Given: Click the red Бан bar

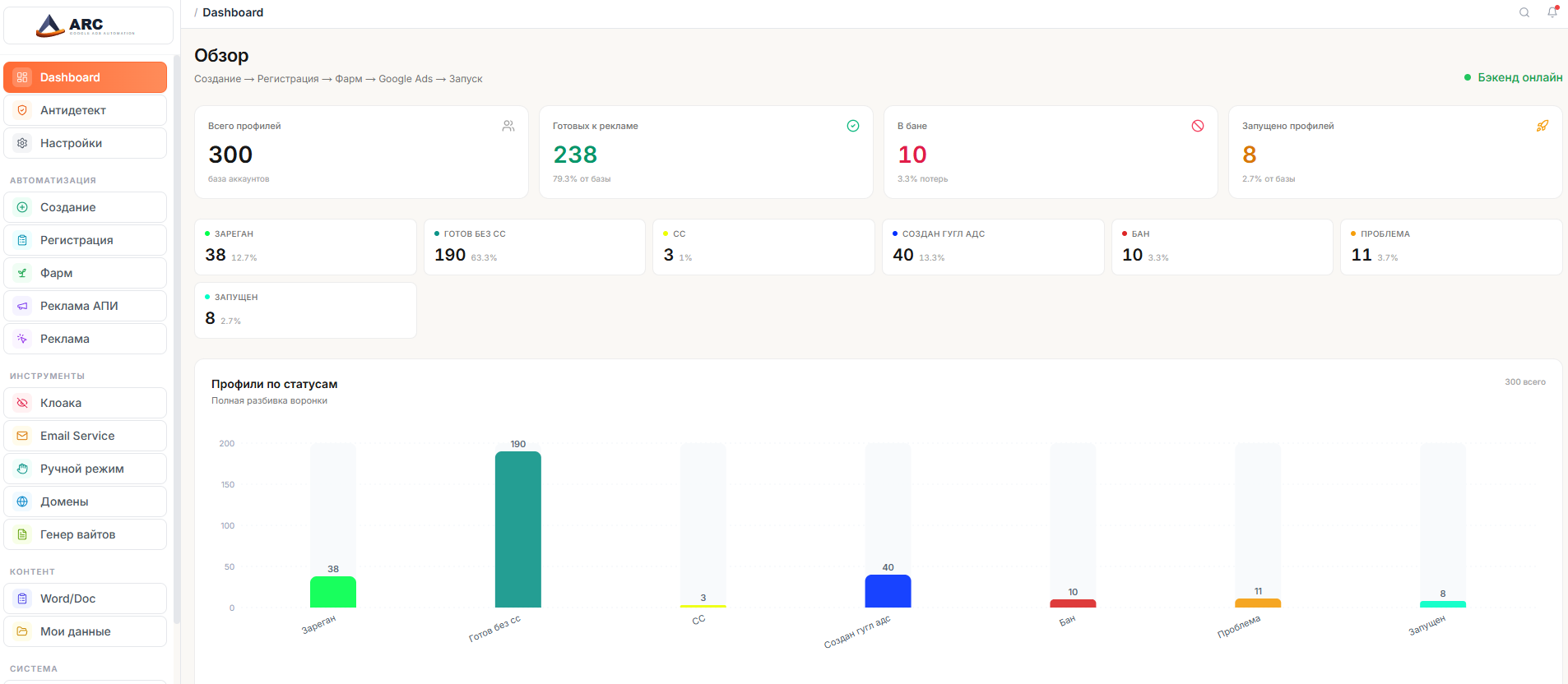Looking at the screenshot, I should coord(1073,603).
